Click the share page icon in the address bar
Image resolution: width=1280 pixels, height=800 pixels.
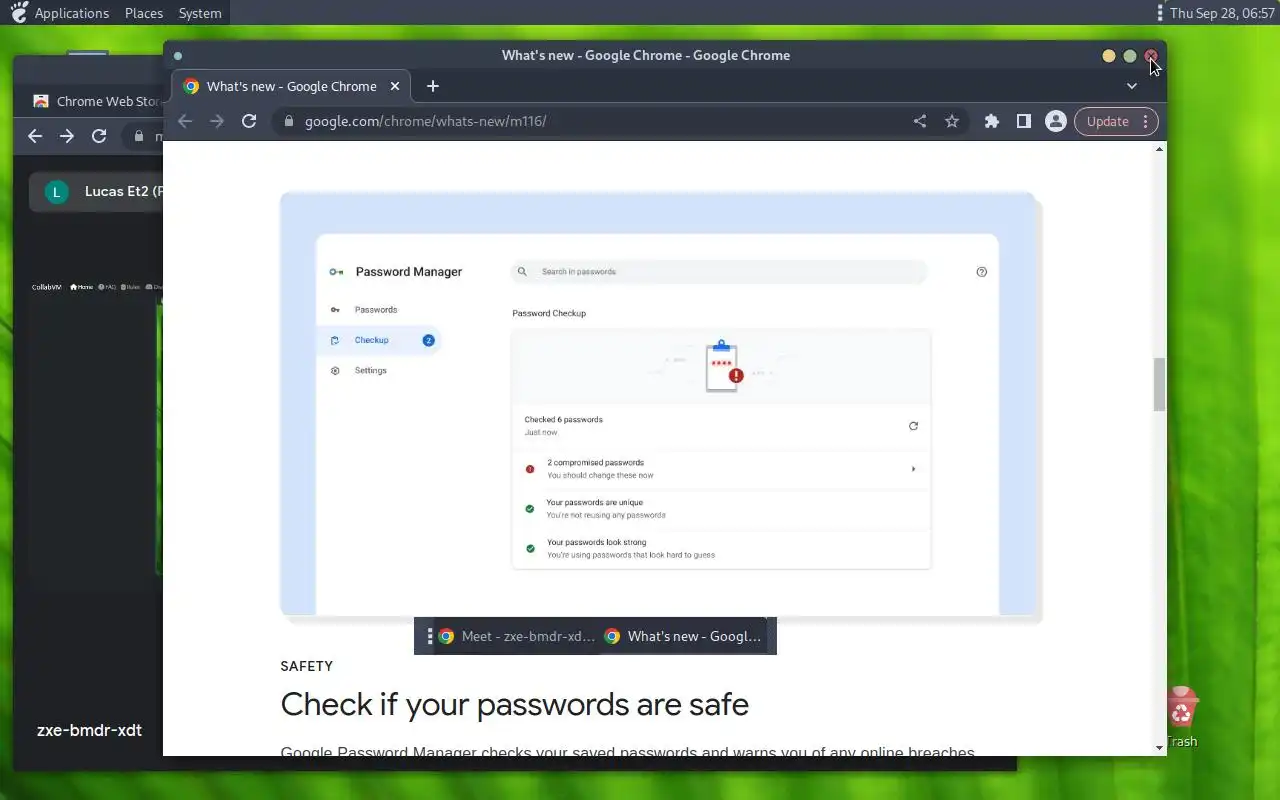click(x=920, y=121)
